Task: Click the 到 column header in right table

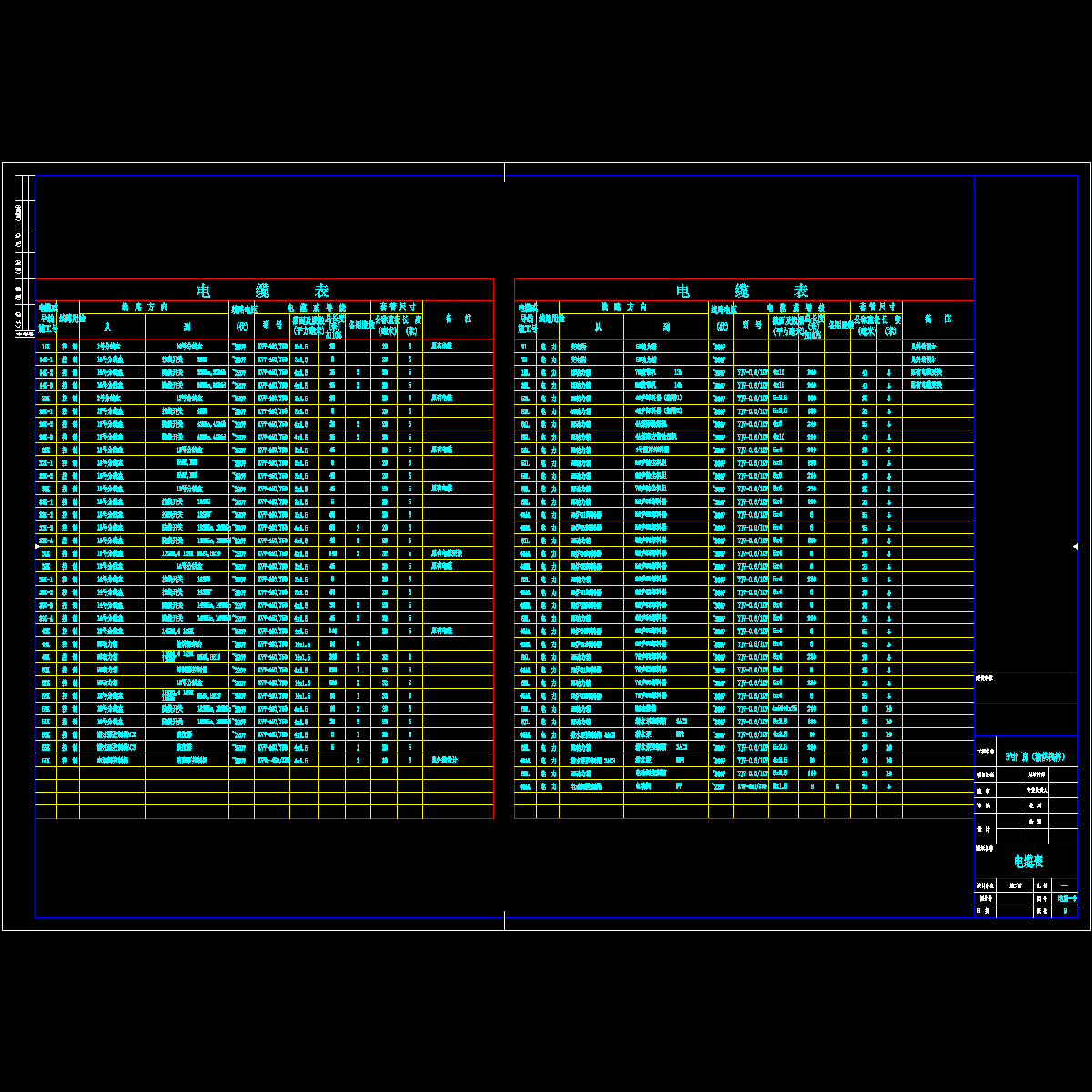Action: 666,326
